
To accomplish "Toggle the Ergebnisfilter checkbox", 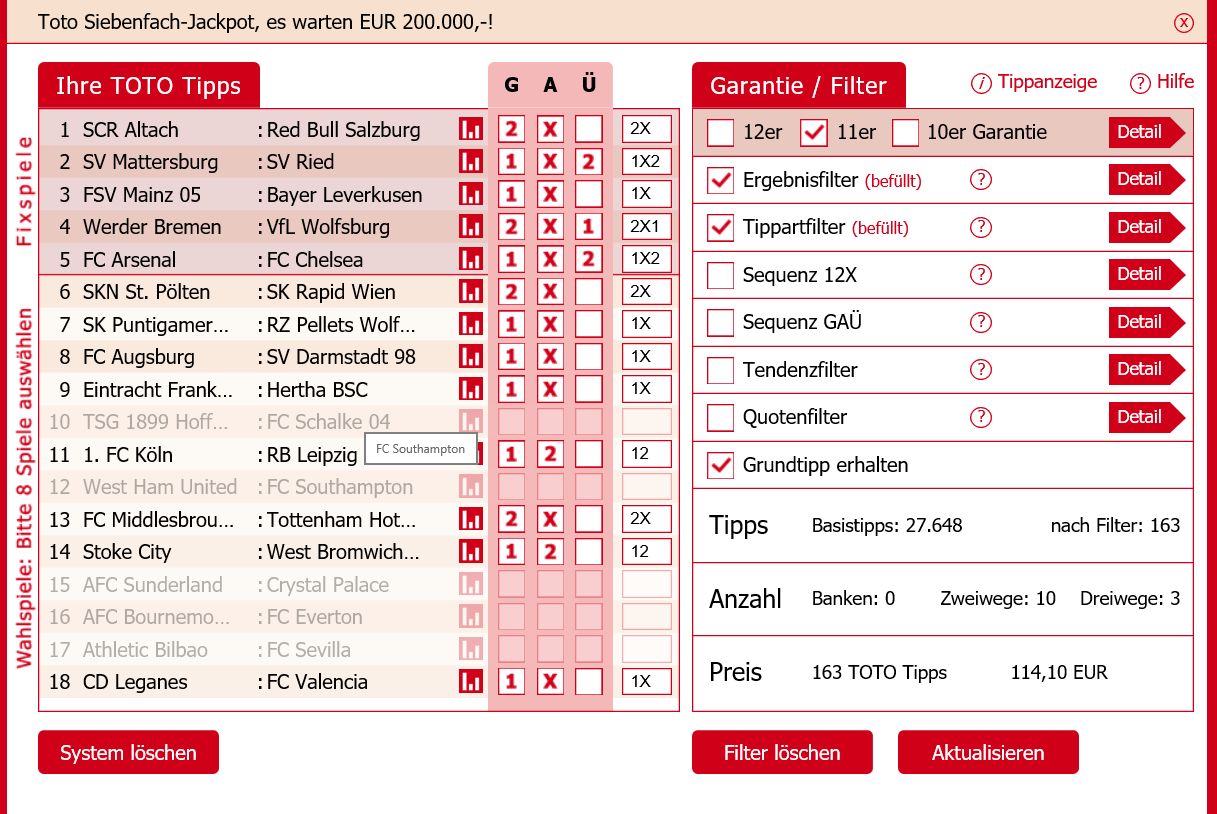I will tap(720, 180).
